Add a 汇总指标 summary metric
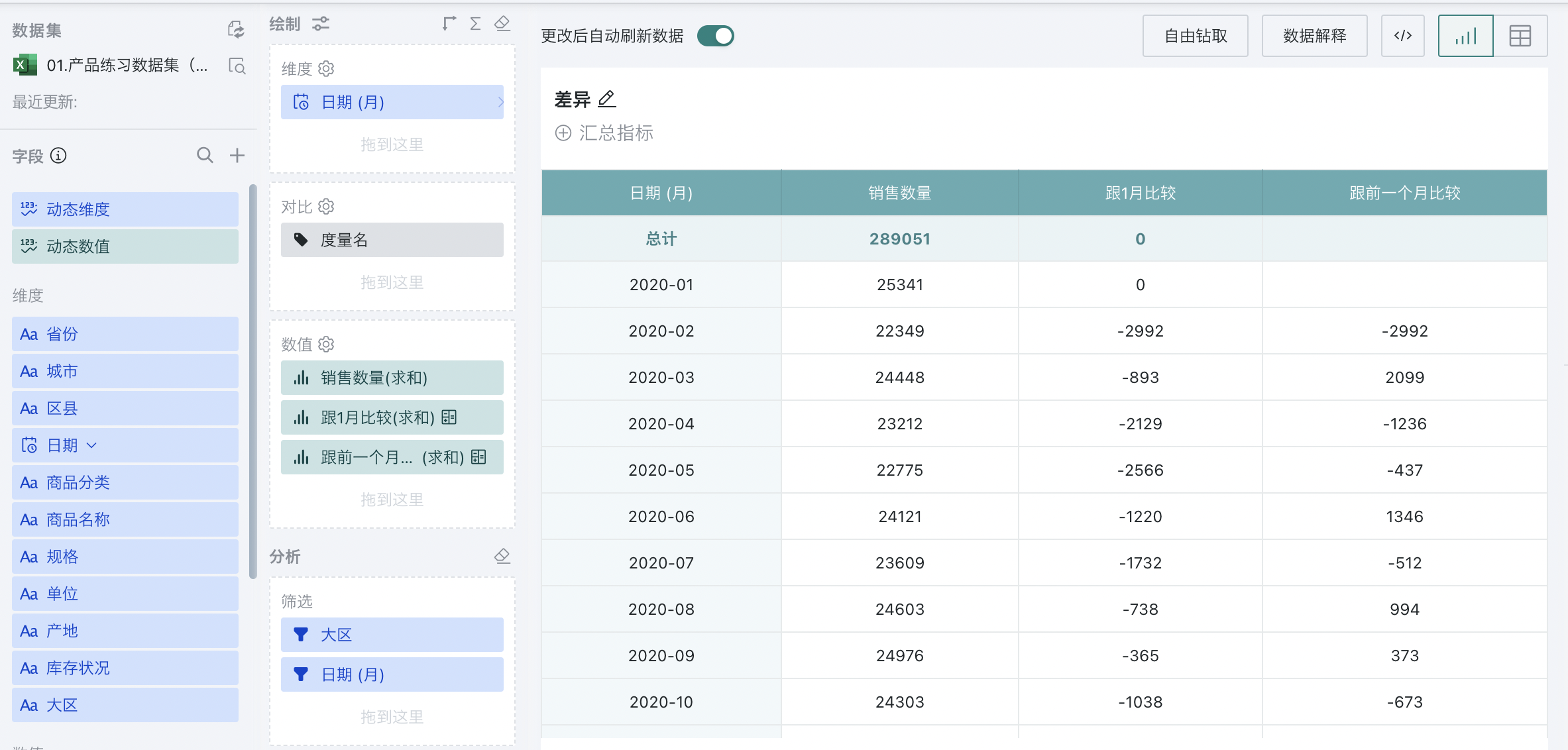The image size is (1568, 750). [x=604, y=133]
